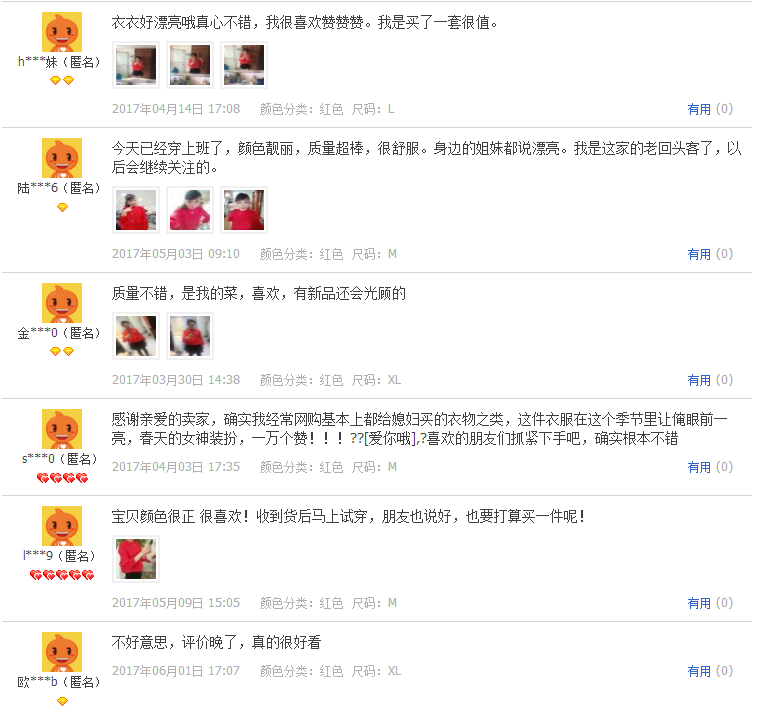757x717 pixels.
Task: Click avatar icon of reviewer 金***0
Action: (x=62, y=303)
